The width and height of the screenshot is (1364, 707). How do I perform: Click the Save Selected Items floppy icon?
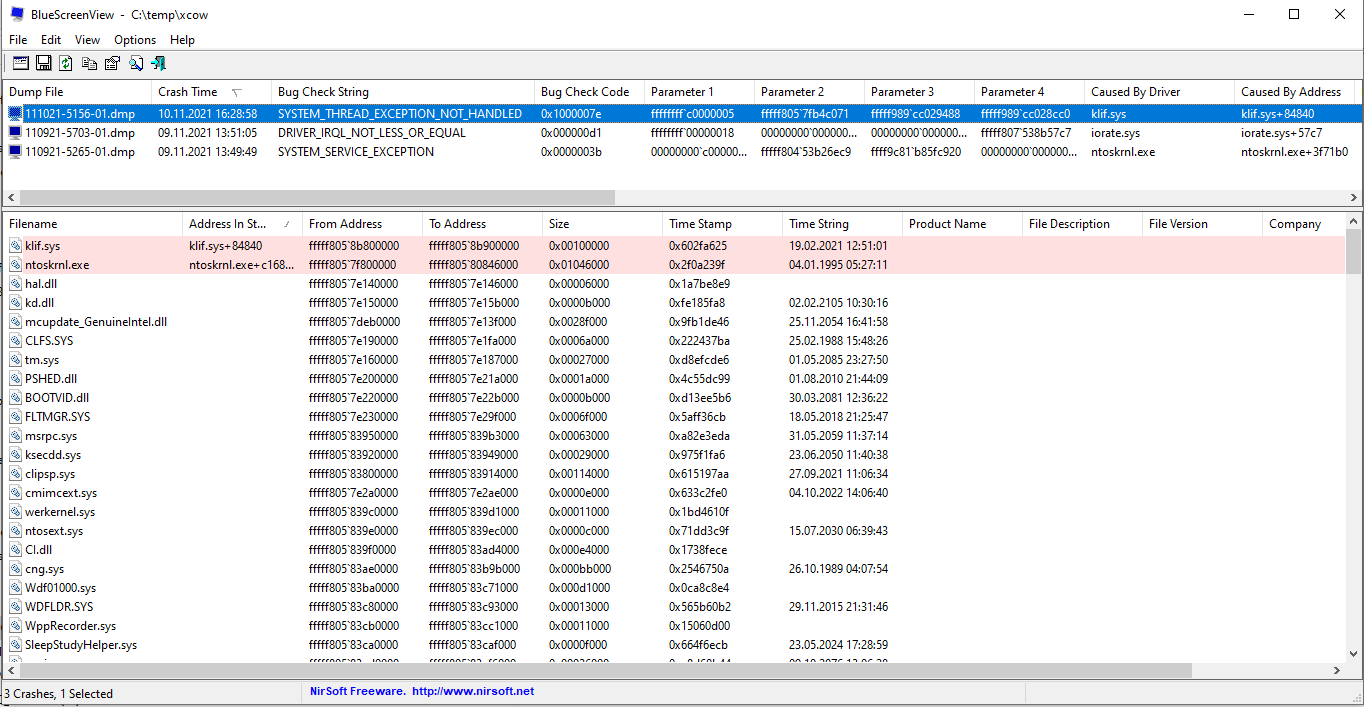[43, 63]
